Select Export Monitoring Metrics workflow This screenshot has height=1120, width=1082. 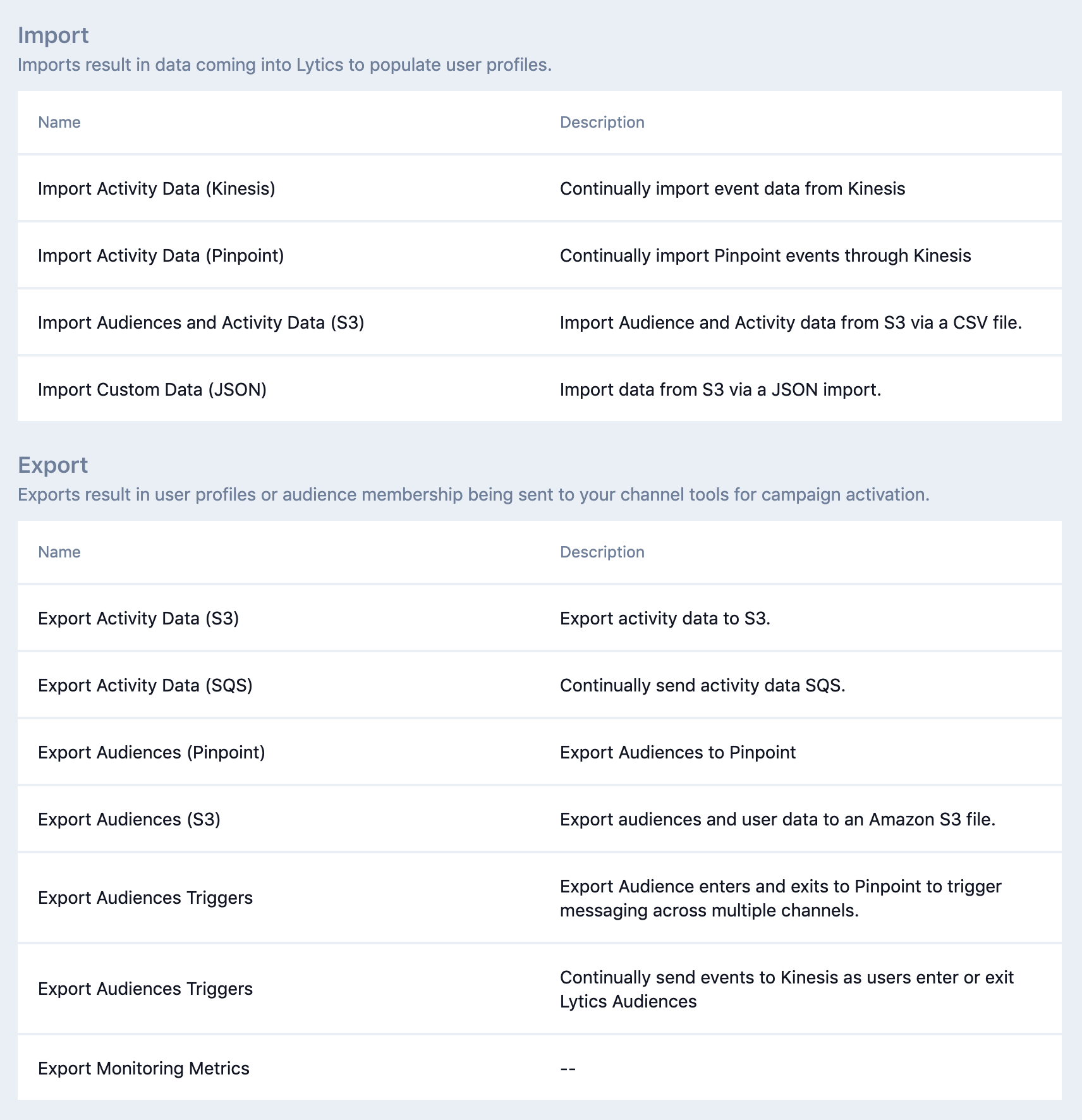(143, 1068)
